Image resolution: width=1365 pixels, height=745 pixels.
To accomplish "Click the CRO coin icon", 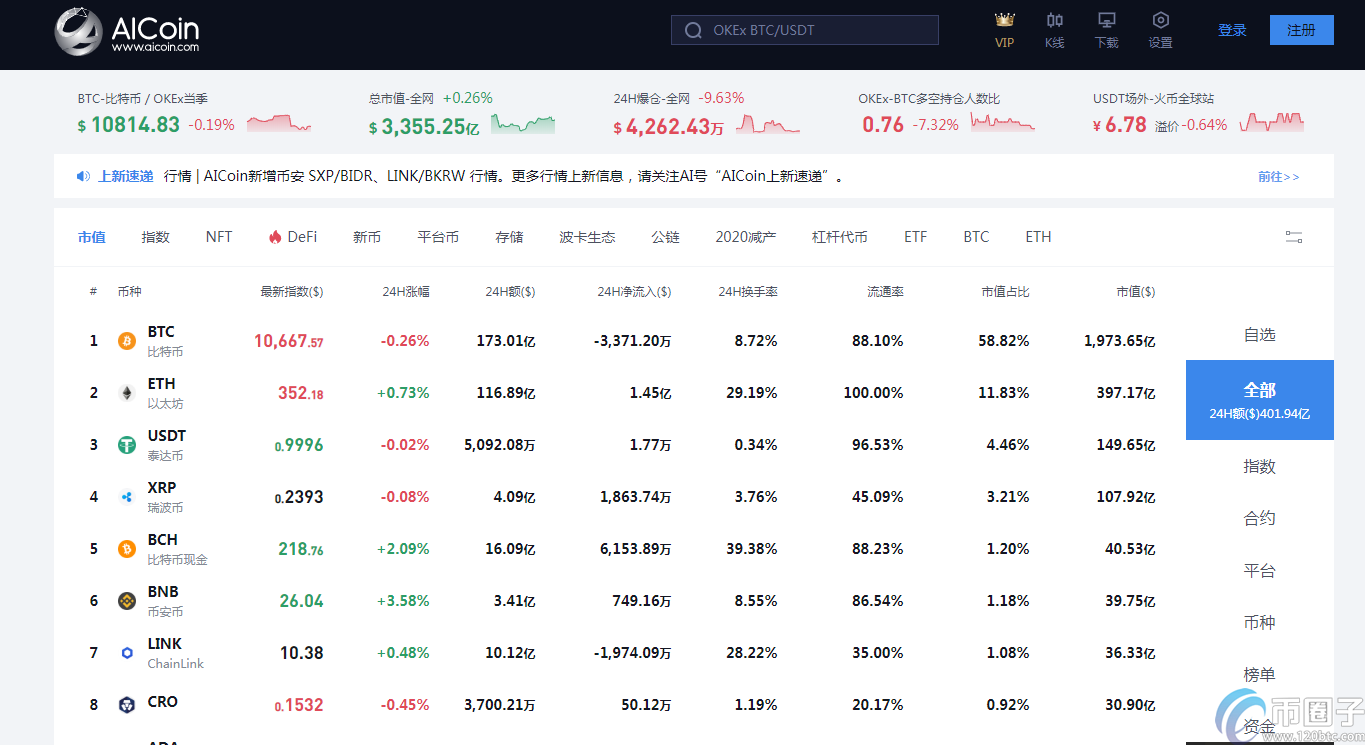I will (x=127, y=705).
